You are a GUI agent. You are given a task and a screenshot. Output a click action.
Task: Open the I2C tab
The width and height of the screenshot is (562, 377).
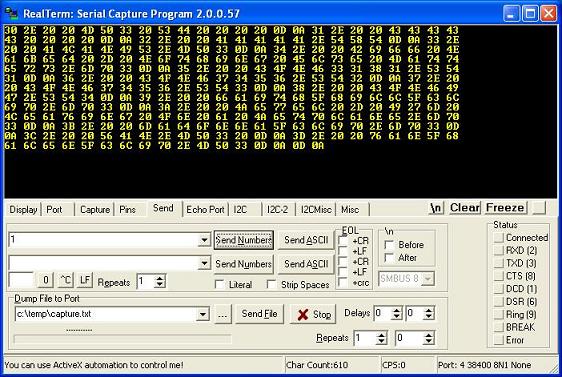(240, 210)
